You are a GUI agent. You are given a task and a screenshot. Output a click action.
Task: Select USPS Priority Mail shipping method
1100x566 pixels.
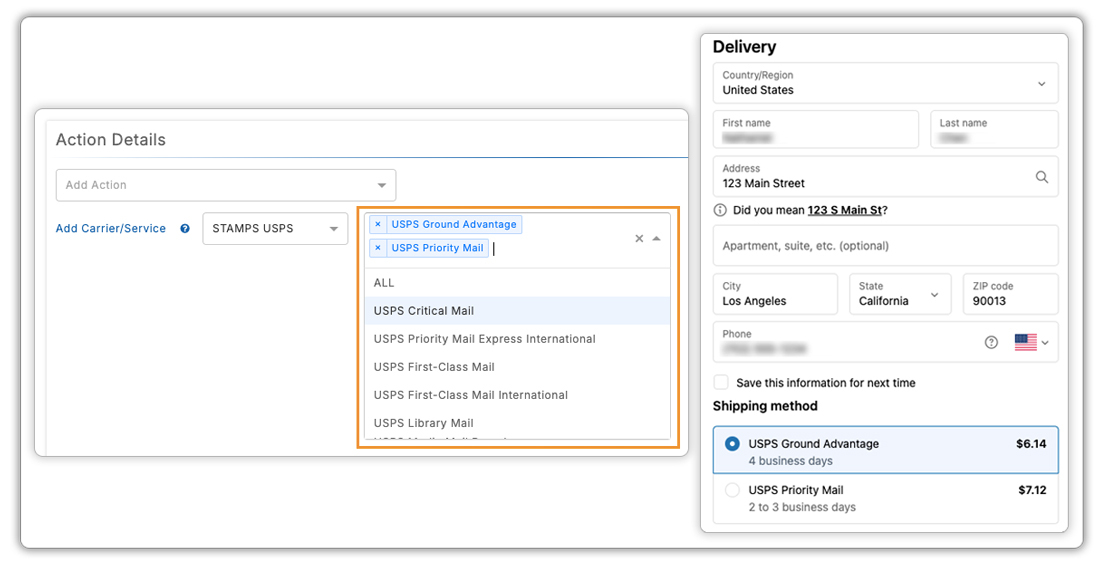point(885,498)
